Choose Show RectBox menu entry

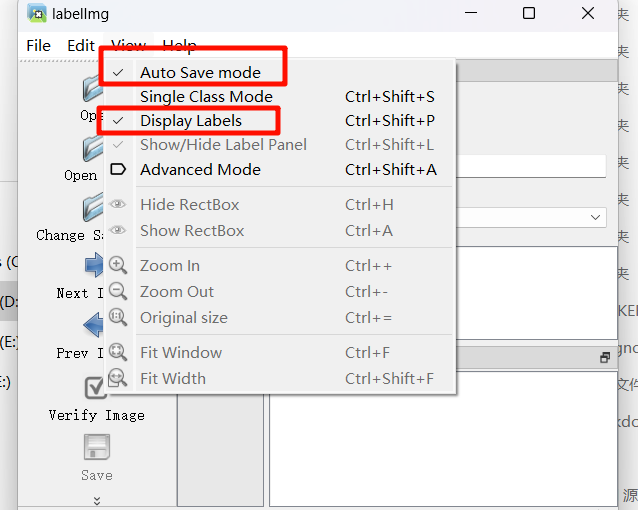coord(280,230)
